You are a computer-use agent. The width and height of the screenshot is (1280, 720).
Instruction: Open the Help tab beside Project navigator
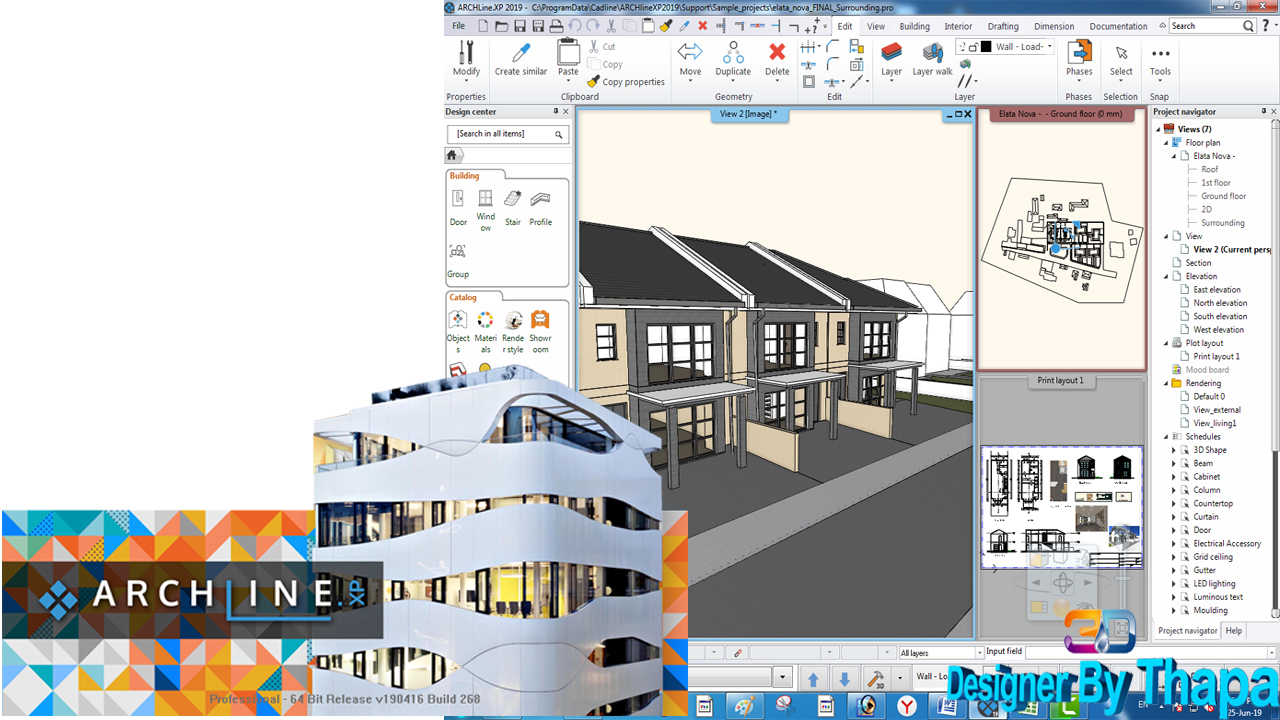(x=1234, y=631)
